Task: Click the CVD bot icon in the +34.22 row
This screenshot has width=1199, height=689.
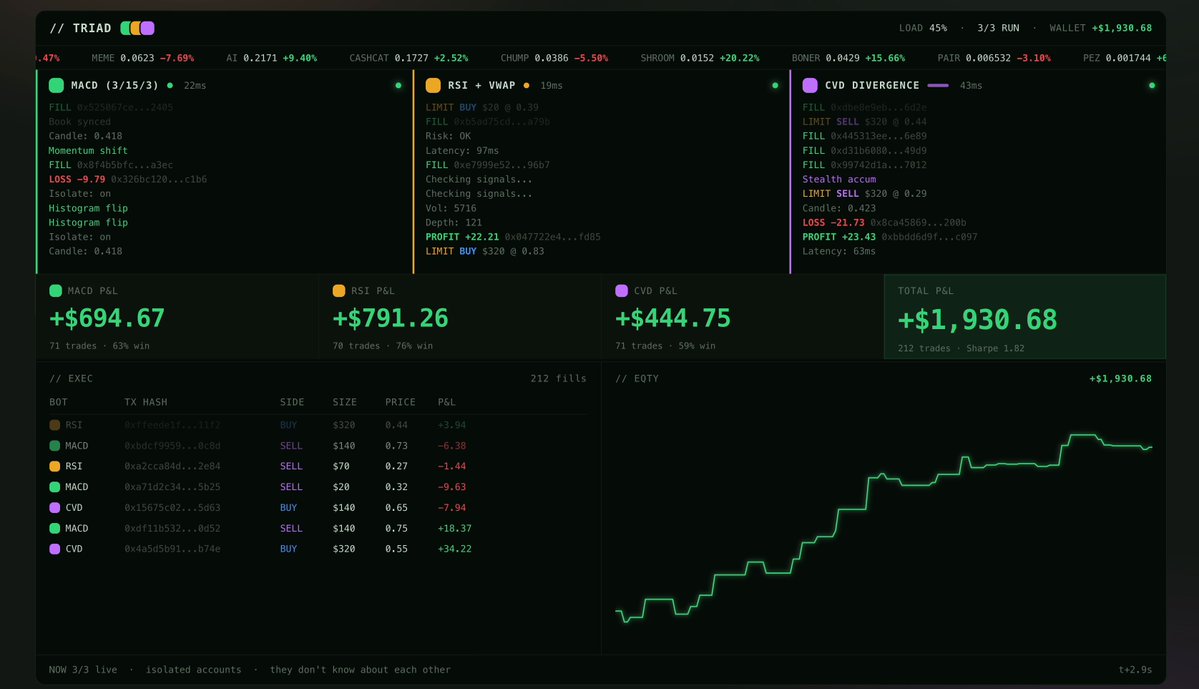Action: (x=54, y=549)
